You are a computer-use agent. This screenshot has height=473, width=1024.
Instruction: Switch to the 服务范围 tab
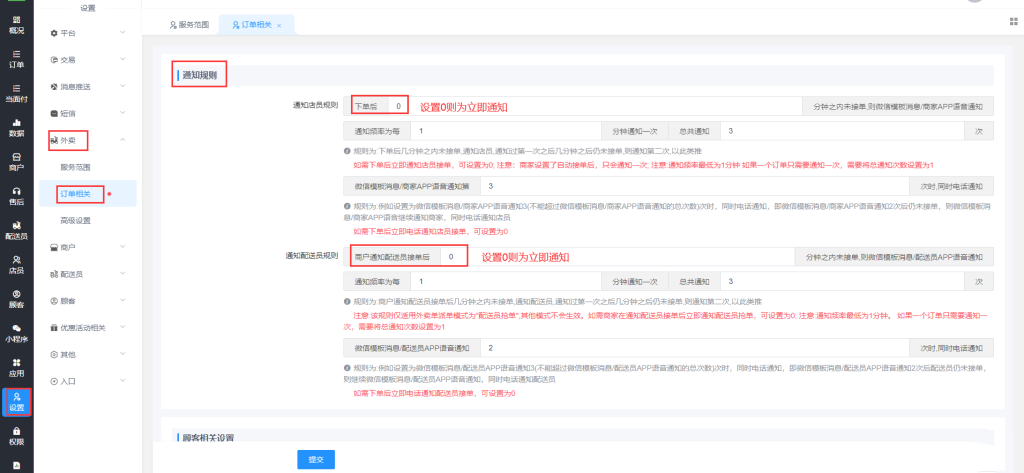[189, 24]
